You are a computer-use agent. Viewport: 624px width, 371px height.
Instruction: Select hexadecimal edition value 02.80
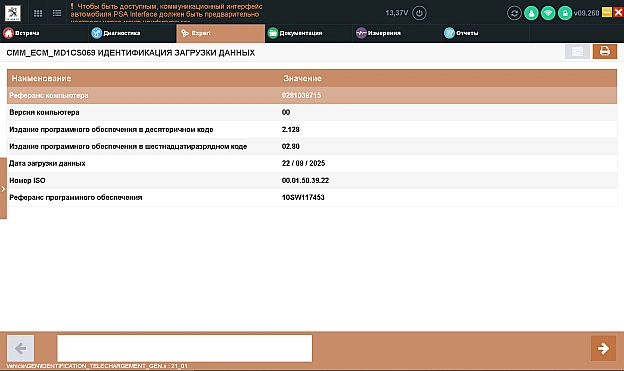291,146
